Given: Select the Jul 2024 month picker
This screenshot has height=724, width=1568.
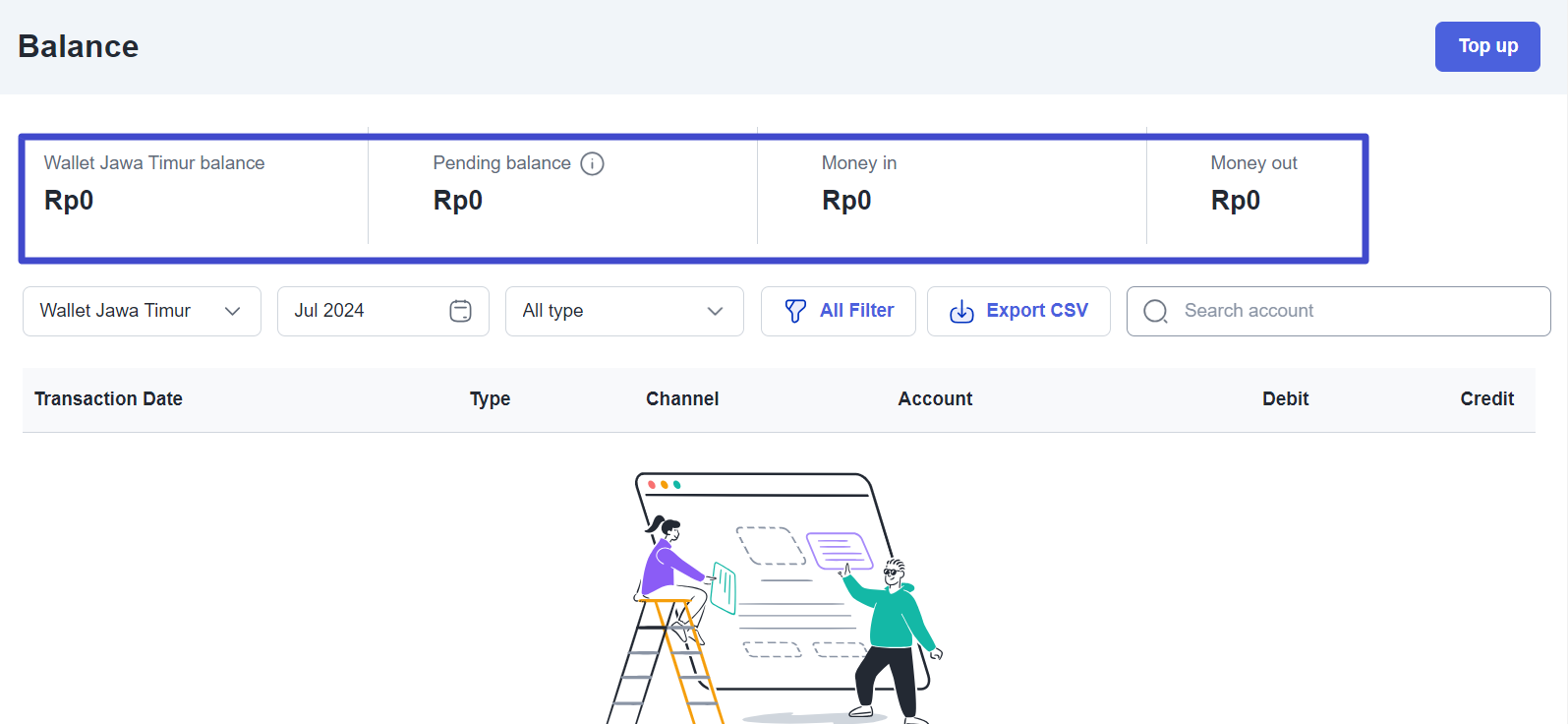Looking at the screenshot, I should pos(364,311).
